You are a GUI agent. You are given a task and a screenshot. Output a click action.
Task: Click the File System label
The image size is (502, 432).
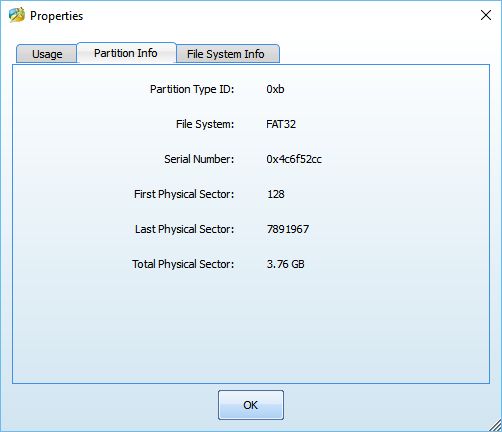pos(205,124)
